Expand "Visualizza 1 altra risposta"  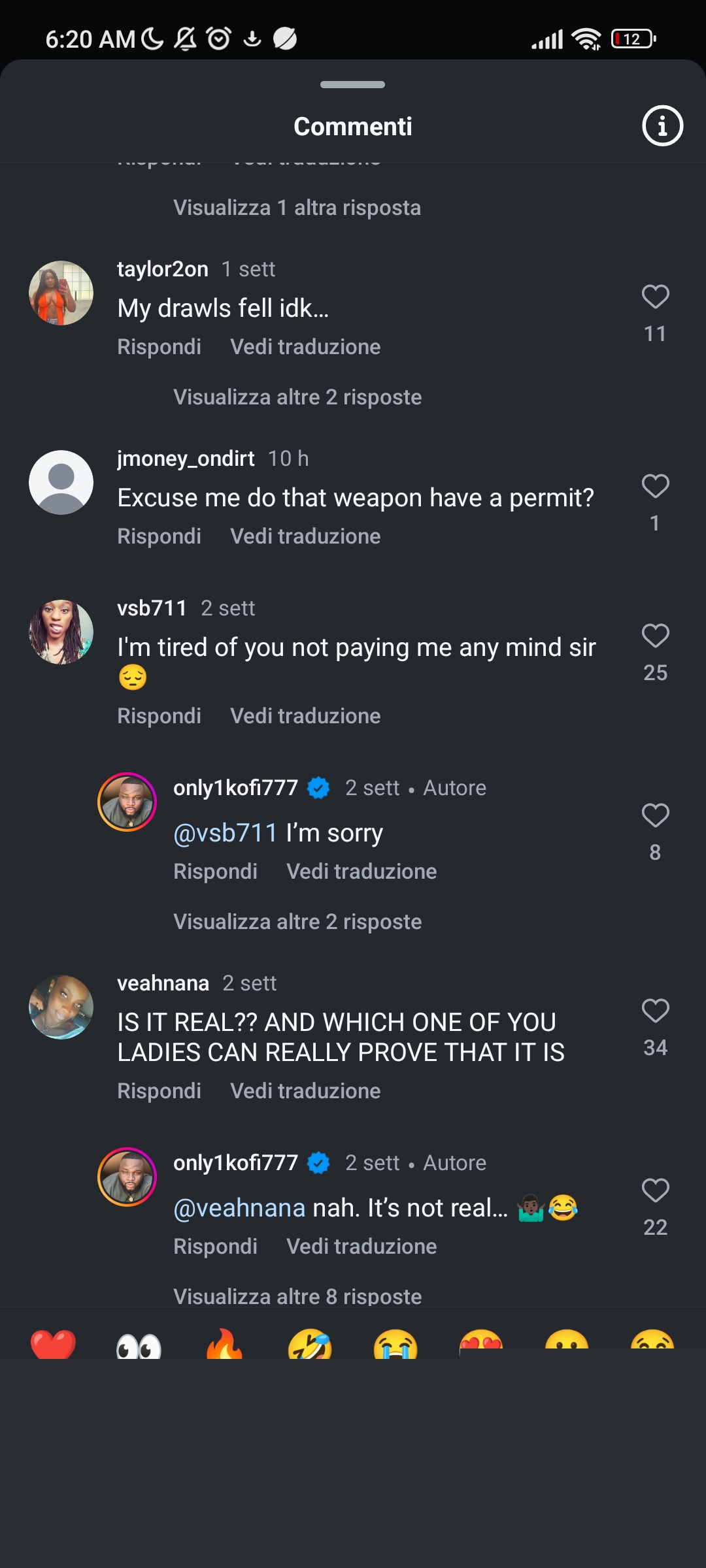point(297,208)
